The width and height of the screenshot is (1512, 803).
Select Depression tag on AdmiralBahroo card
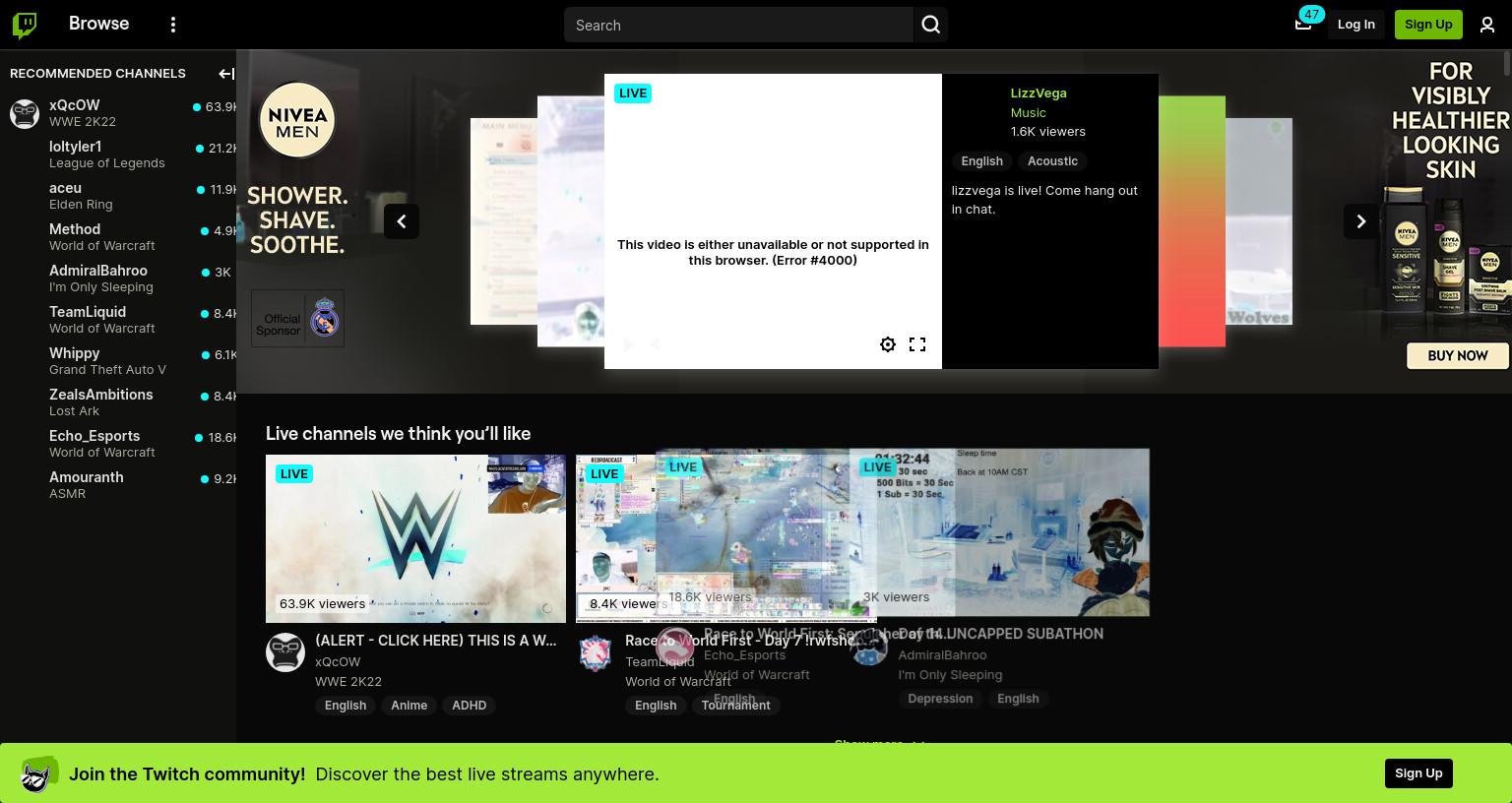pos(940,699)
